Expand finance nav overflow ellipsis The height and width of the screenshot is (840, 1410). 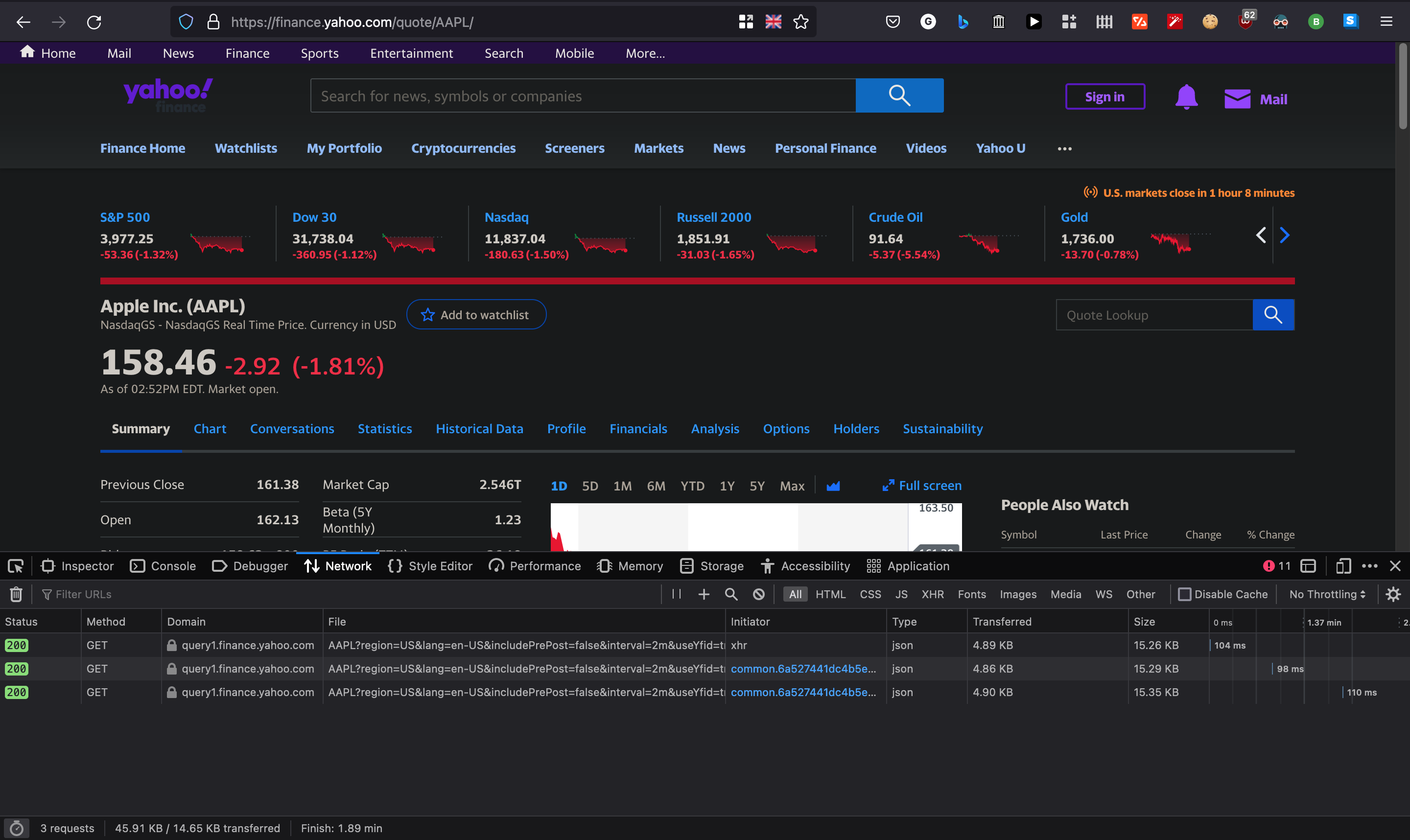click(1064, 148)
